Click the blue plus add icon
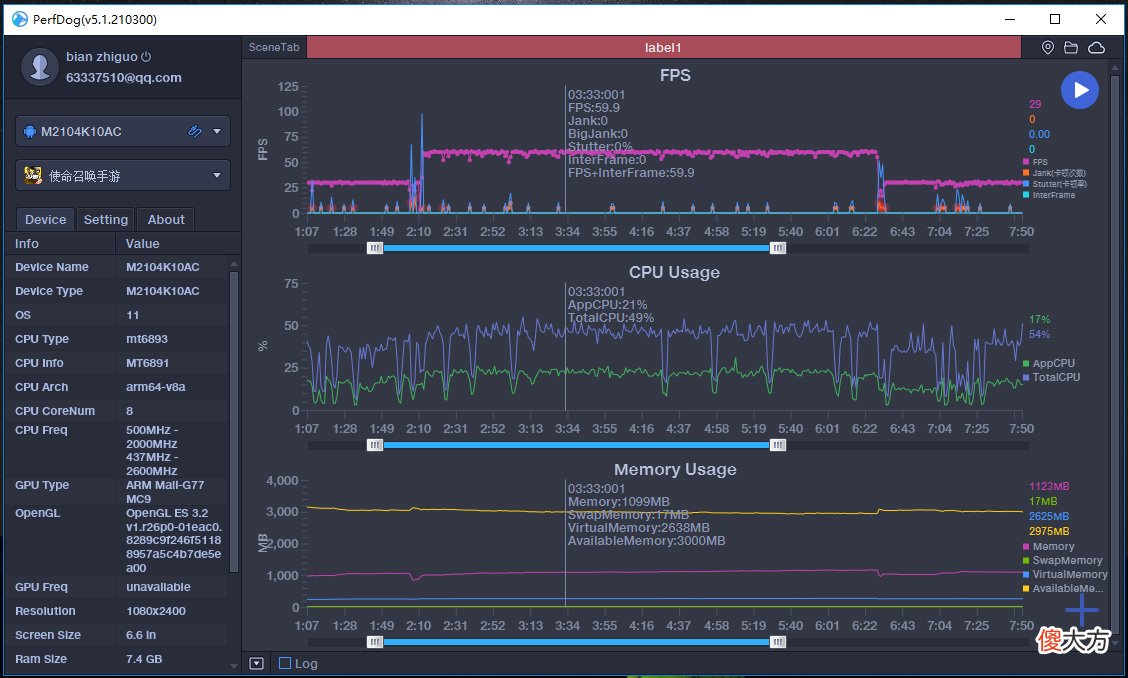1128x678 pixels. (x=1083, y=610)
